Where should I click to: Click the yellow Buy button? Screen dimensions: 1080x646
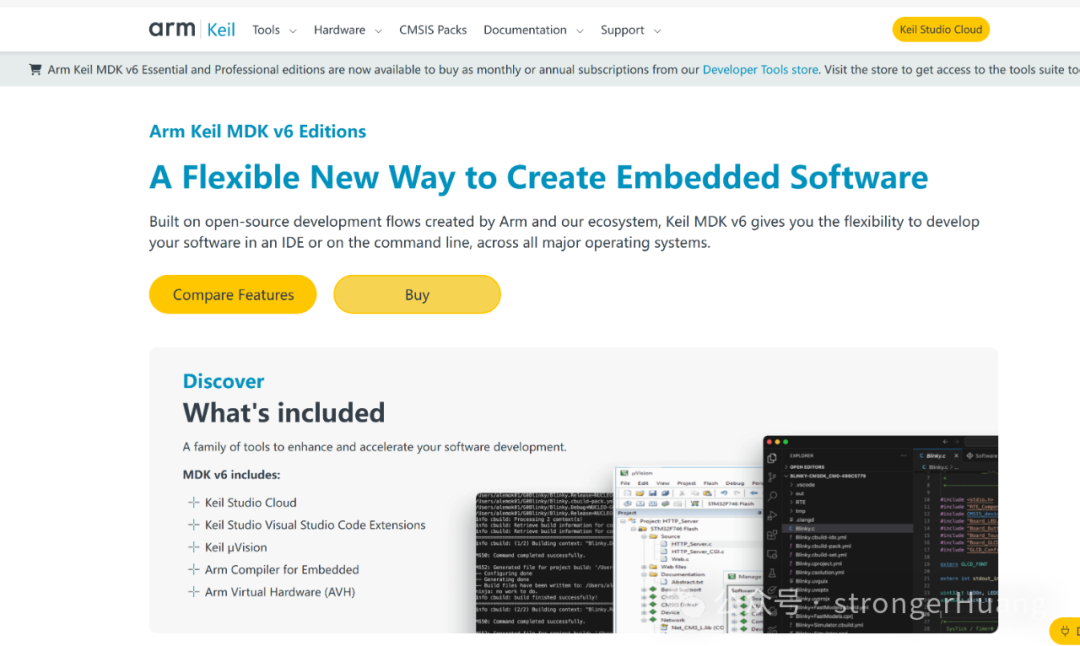(x=417, y=295)
